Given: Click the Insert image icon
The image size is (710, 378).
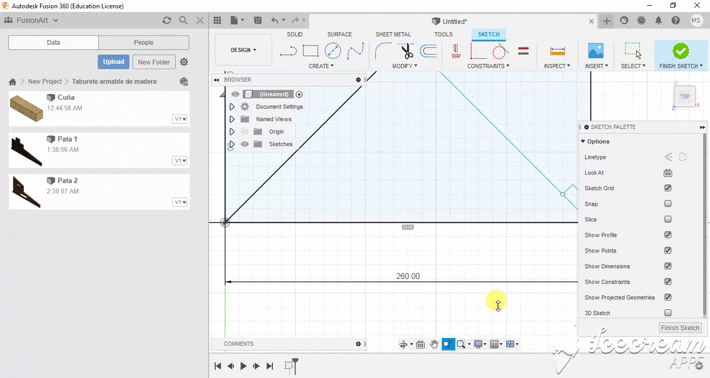Looking at the screenshot, I should tap(595, 51).
